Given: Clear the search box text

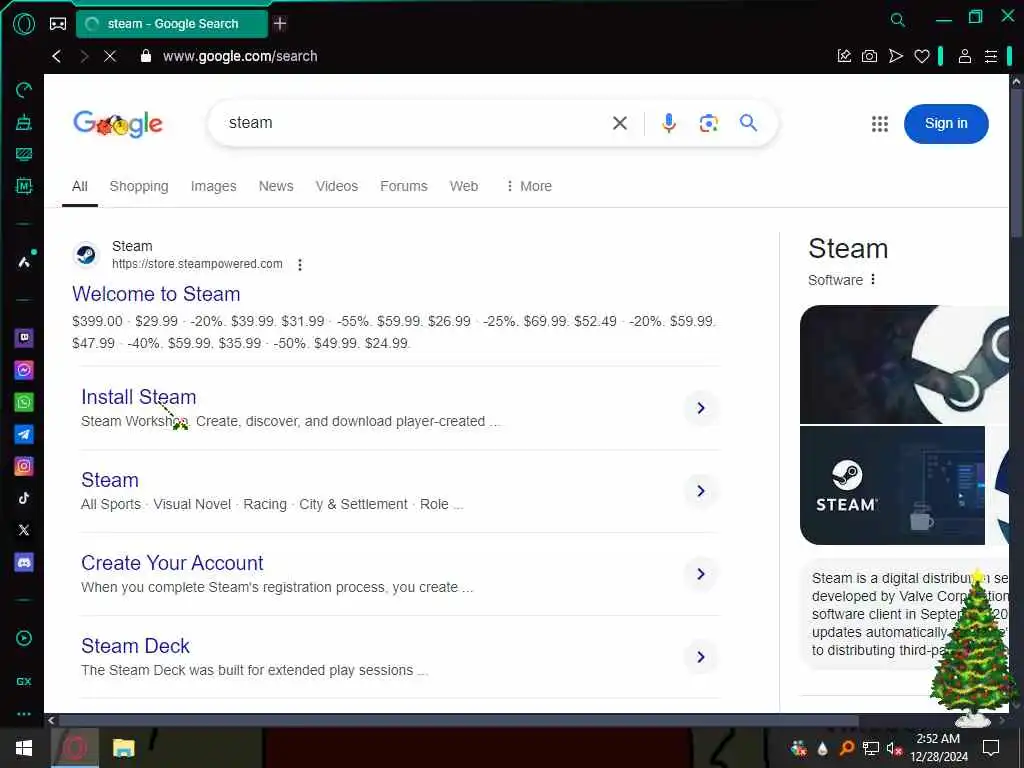Looking at the screenshot, I should pos(620,123).
